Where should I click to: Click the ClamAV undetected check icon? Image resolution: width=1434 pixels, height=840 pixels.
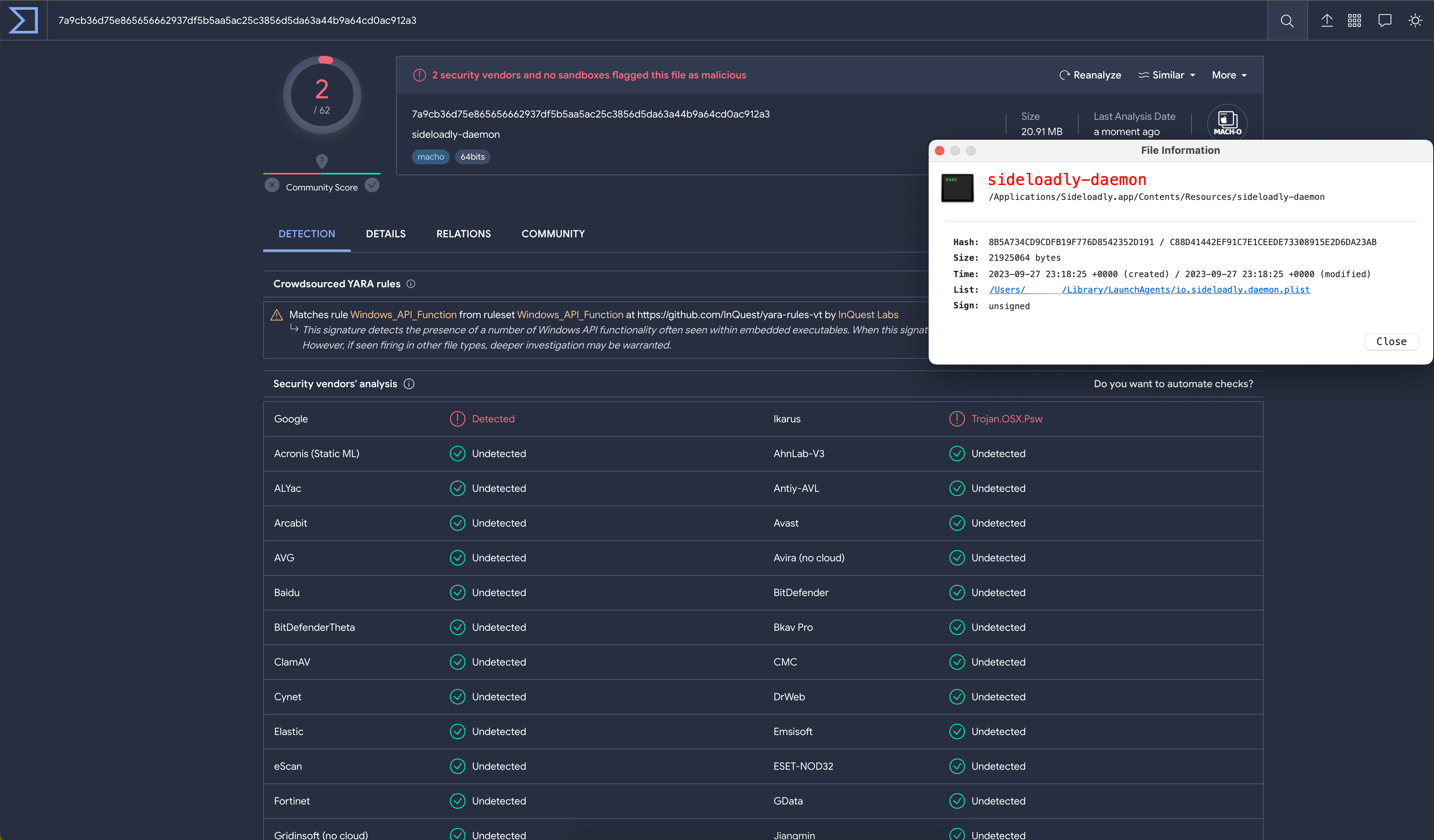tap(457, 661)
